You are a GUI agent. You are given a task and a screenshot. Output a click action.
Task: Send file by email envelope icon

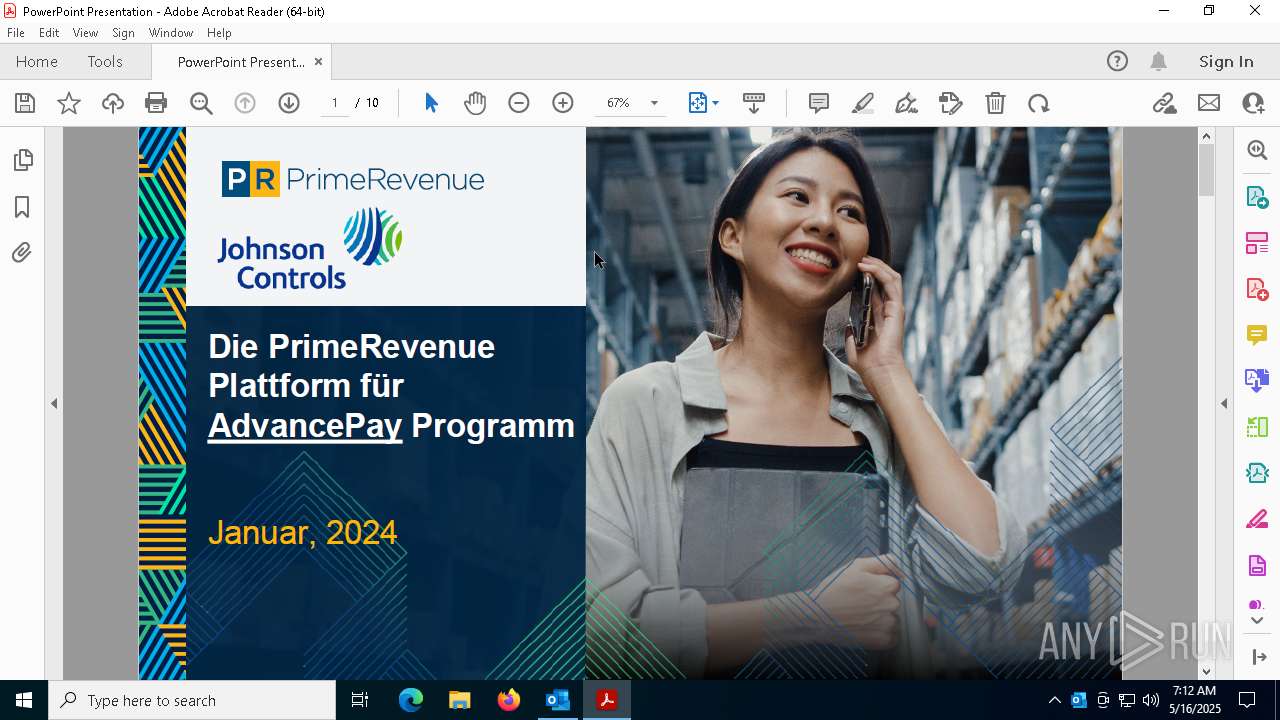coord(1209,103)
